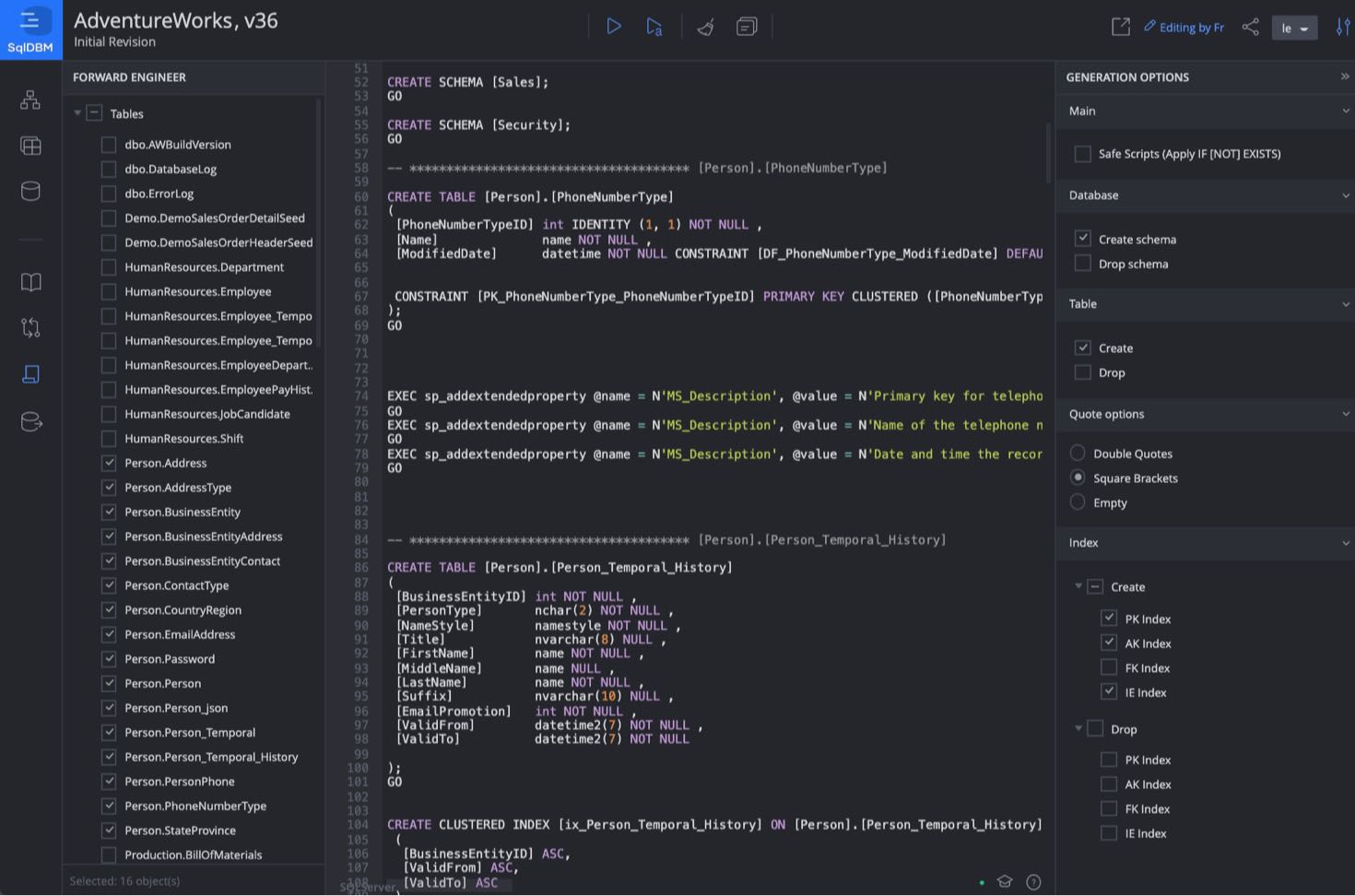The height and width of the screenshot is (896, 1355).
Task: Uncheck Person.Address table checkbox
Action: point(109,463)
